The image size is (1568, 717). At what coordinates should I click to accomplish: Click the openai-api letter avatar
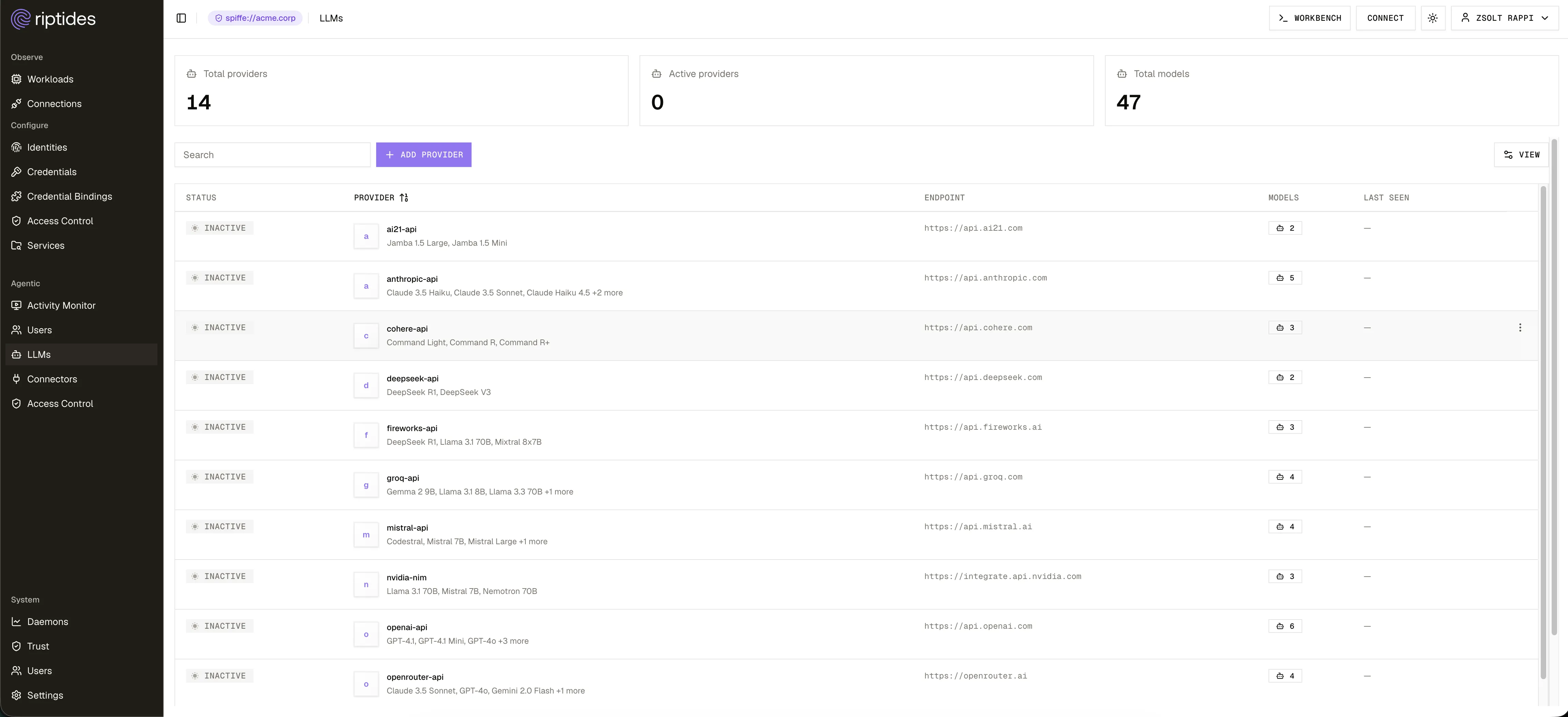tap(366, 634)
